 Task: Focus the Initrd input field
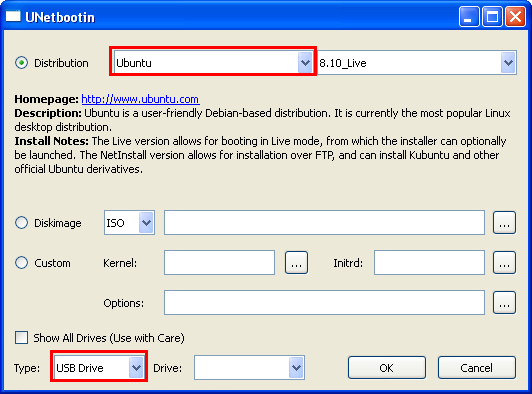pos(429,263)
